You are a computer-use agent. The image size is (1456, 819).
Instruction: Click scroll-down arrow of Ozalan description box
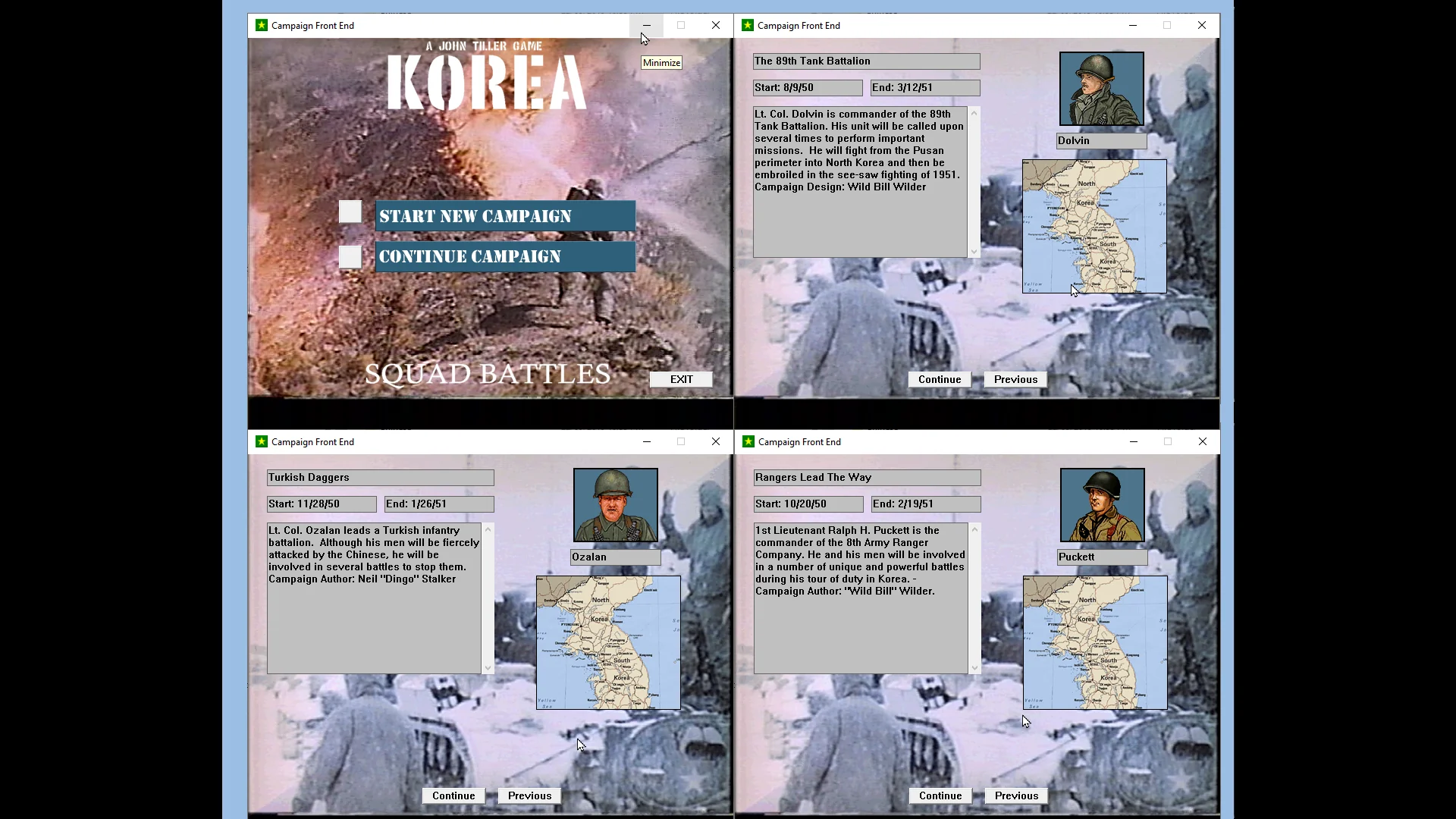[488, 668]
